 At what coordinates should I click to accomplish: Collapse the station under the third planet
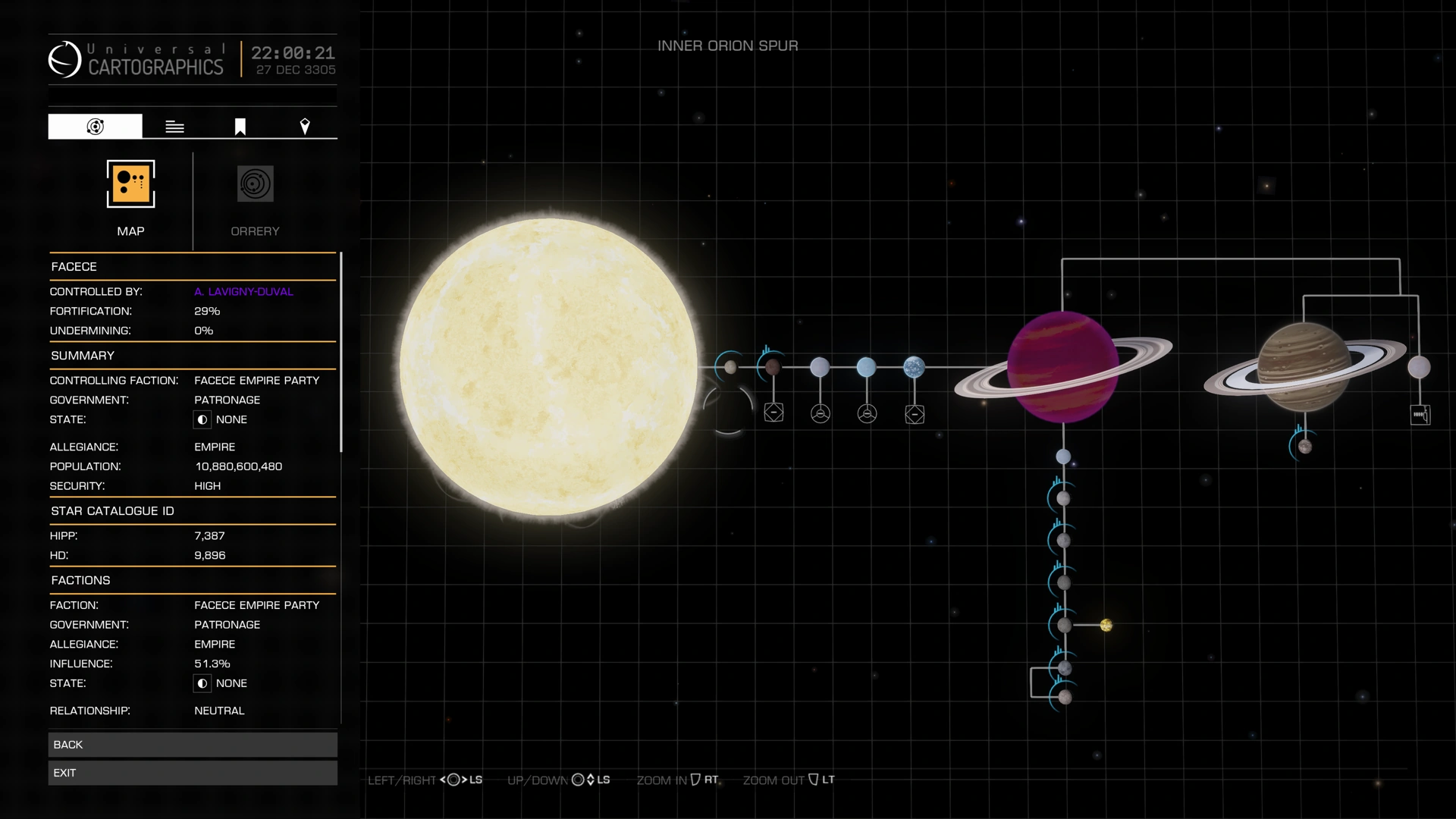[820, 414]
